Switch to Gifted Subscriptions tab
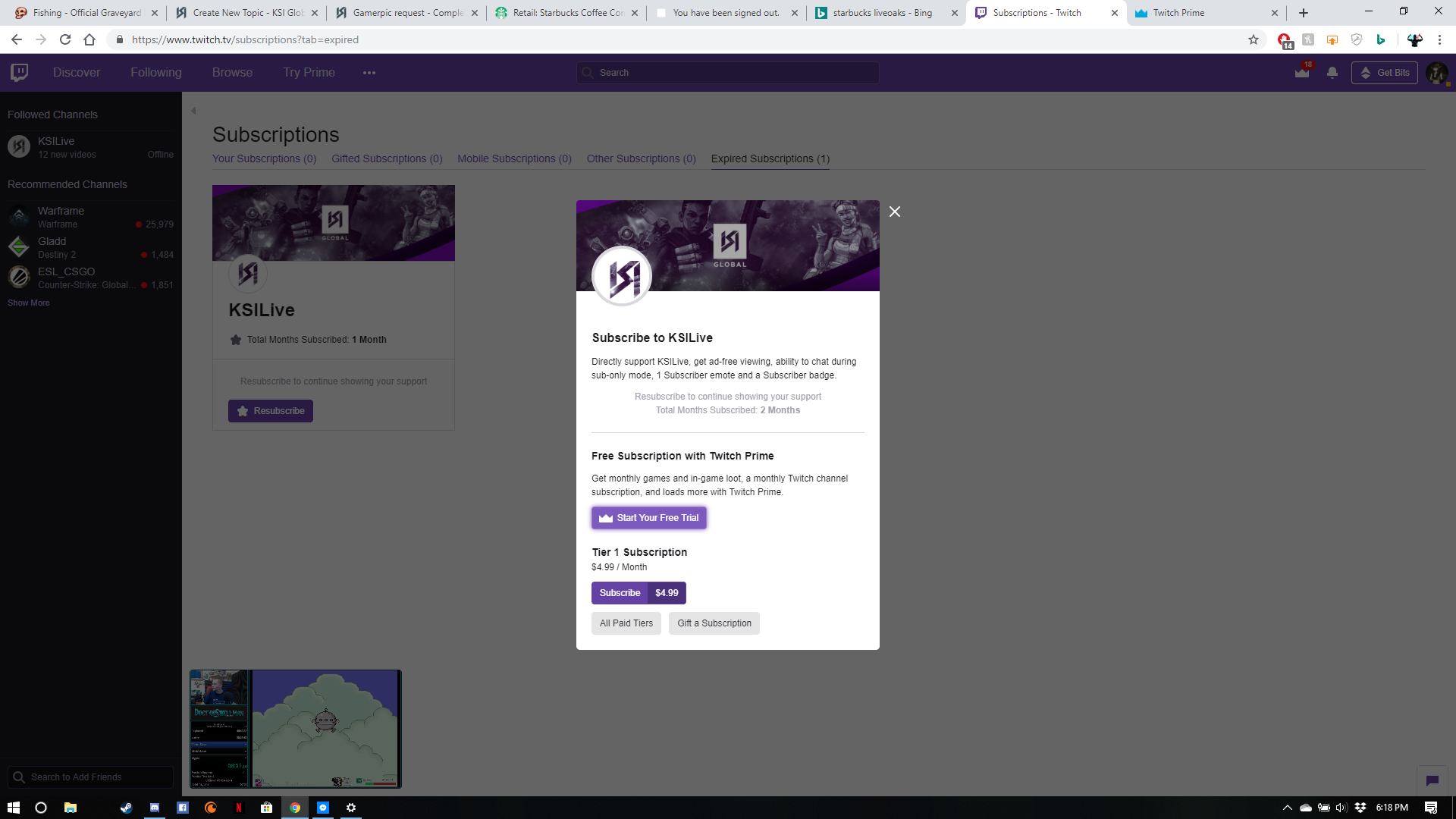Image resolution: width=1456 pixels, height=819 pixels. click(x=387, y=158)
